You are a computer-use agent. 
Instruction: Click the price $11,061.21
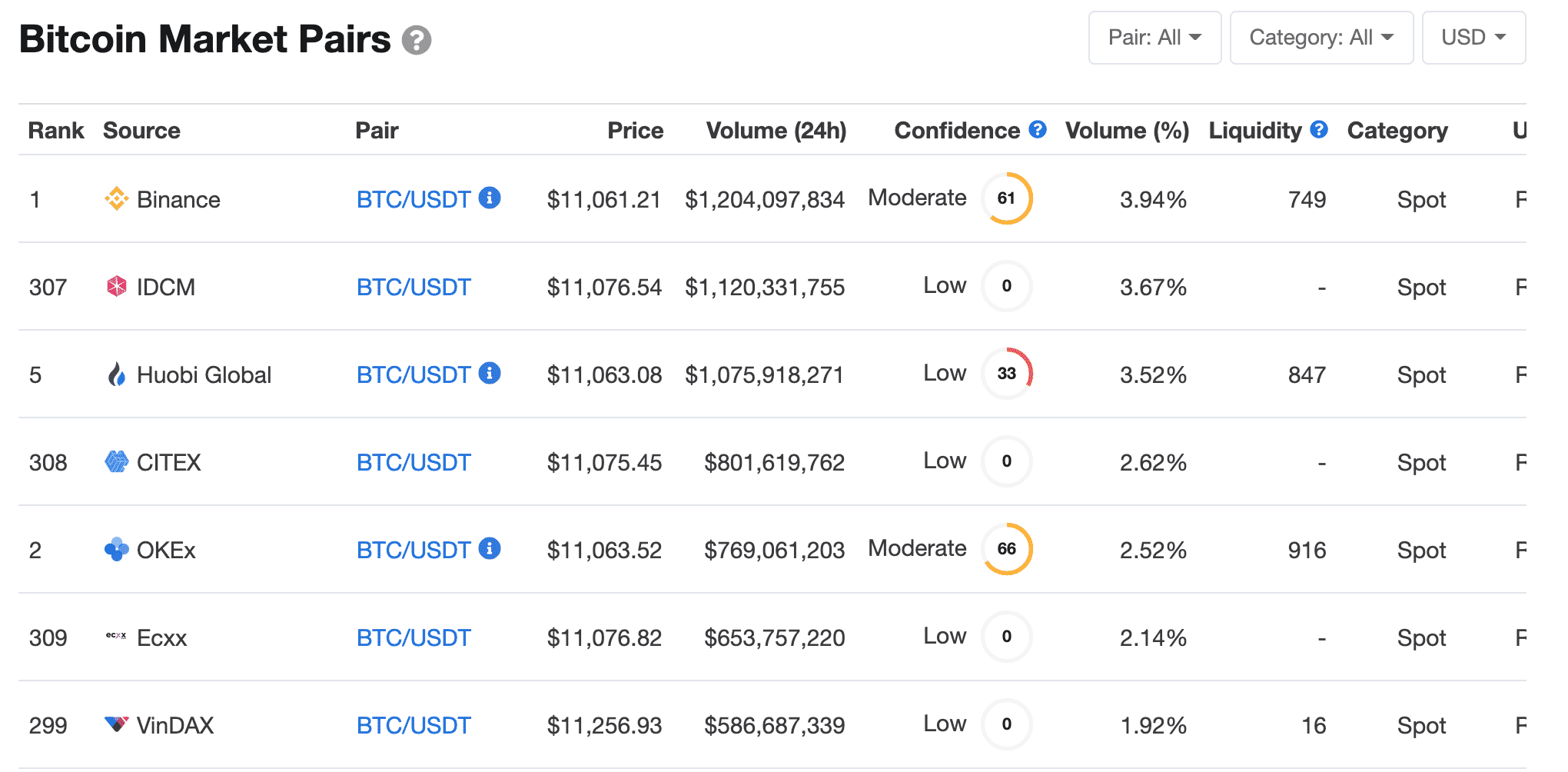(x=604, y=200)
